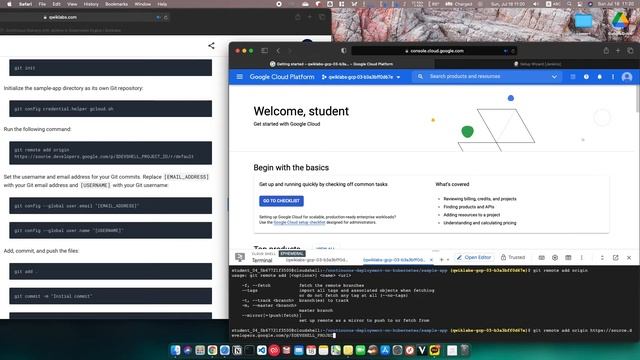Open a new tab in front Safari window

tap(618, 51)
